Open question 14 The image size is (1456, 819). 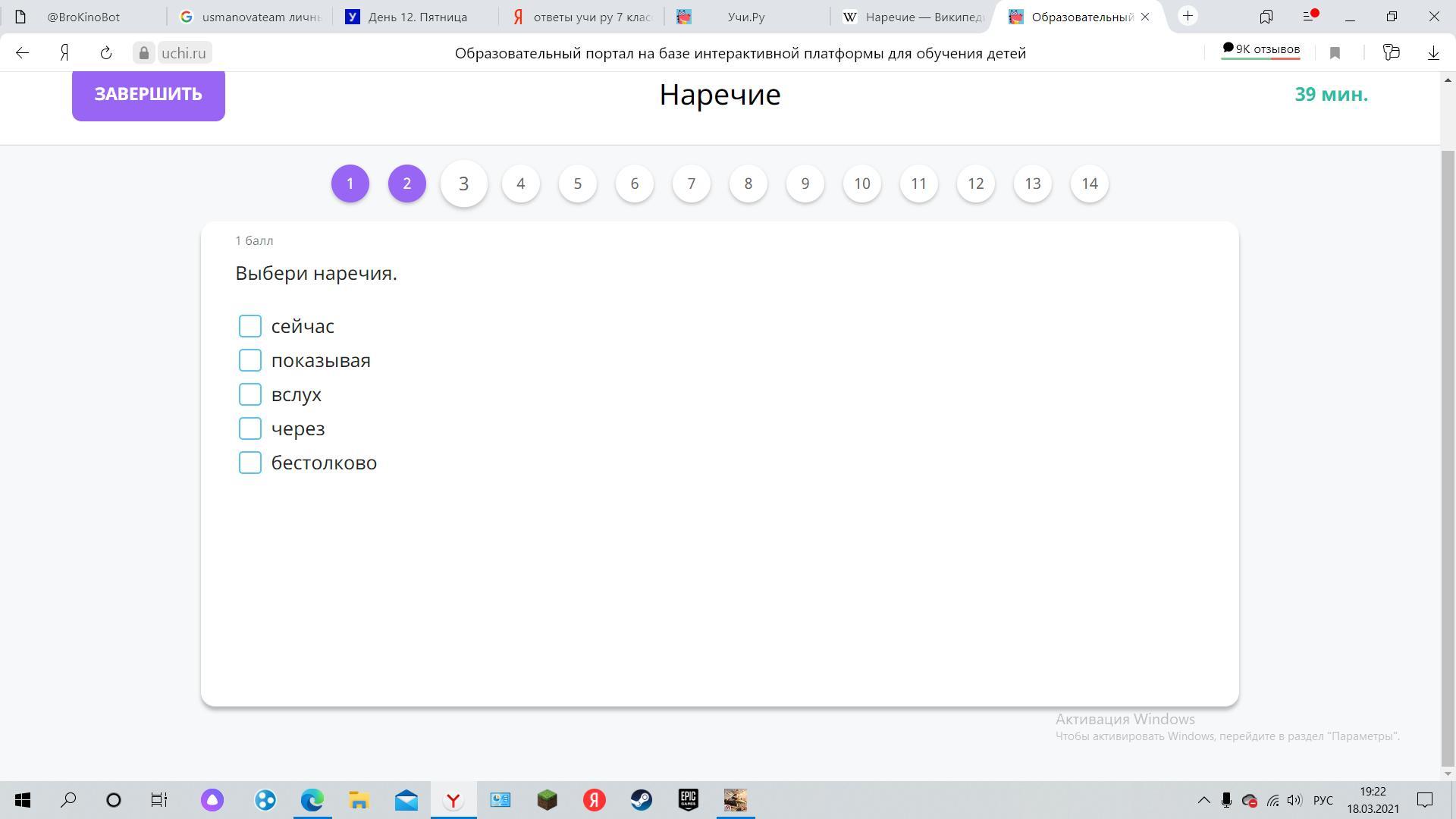pyautogui.click(x=1090, y=184)
